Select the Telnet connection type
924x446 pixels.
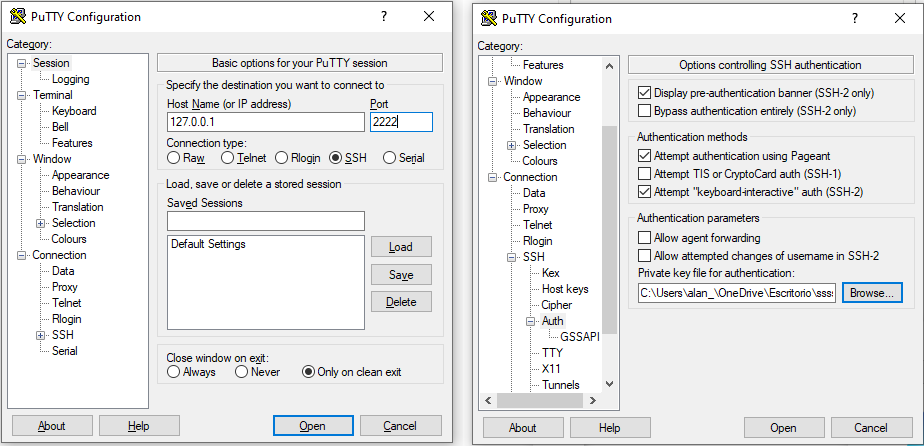tap(227, 158)
